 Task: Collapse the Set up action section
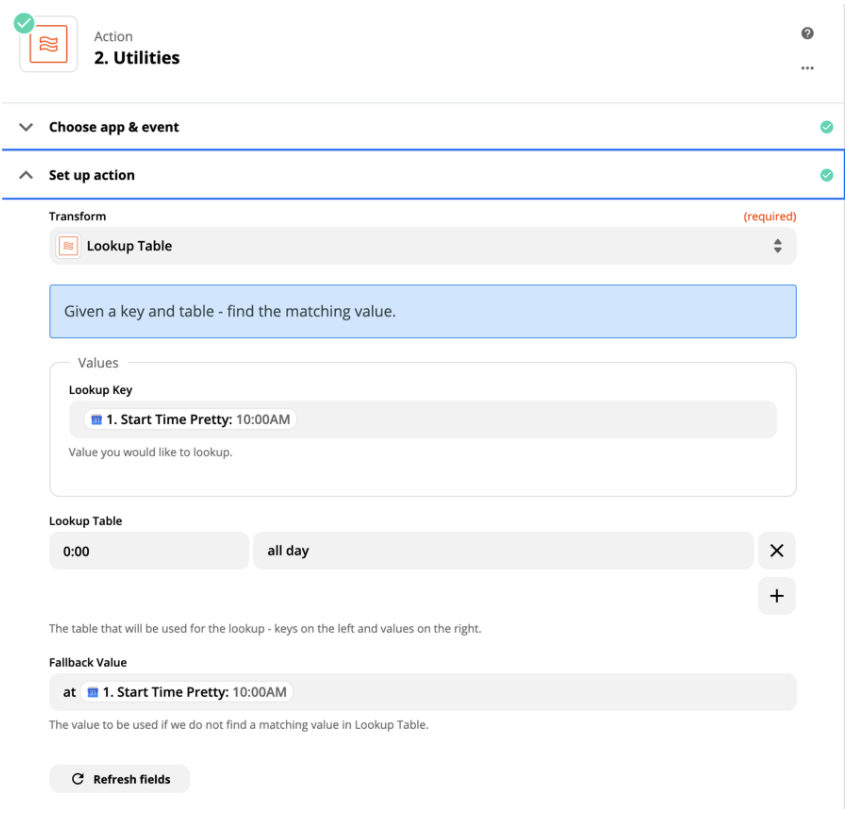[27, 175]
